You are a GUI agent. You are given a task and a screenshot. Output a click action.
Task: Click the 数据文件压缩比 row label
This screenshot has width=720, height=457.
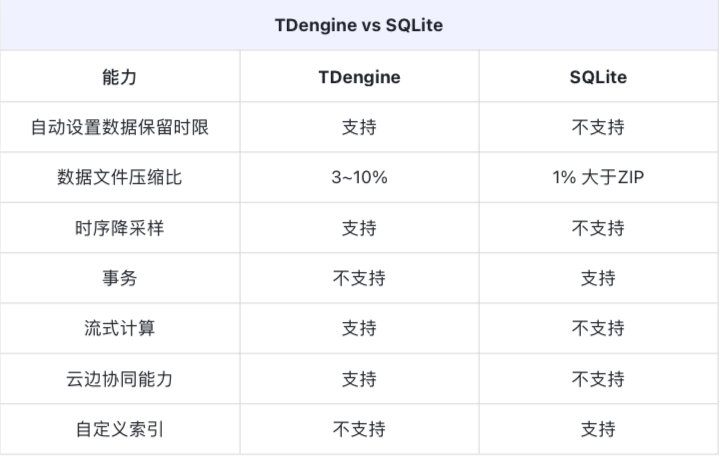tap(119, 178)
